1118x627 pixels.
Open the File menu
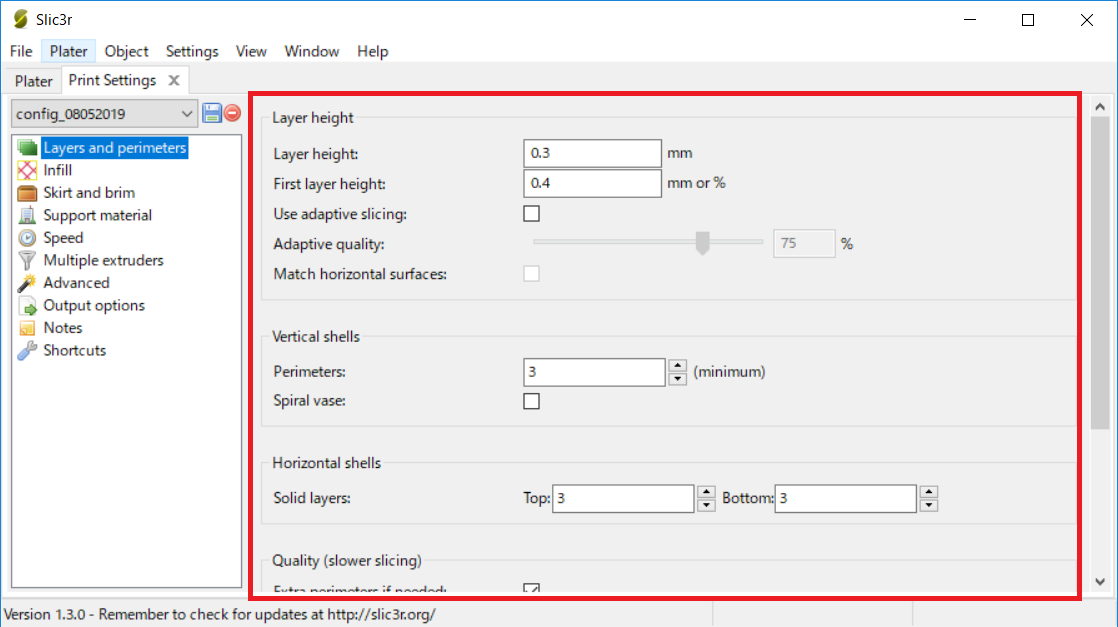[x=21, y=51]
